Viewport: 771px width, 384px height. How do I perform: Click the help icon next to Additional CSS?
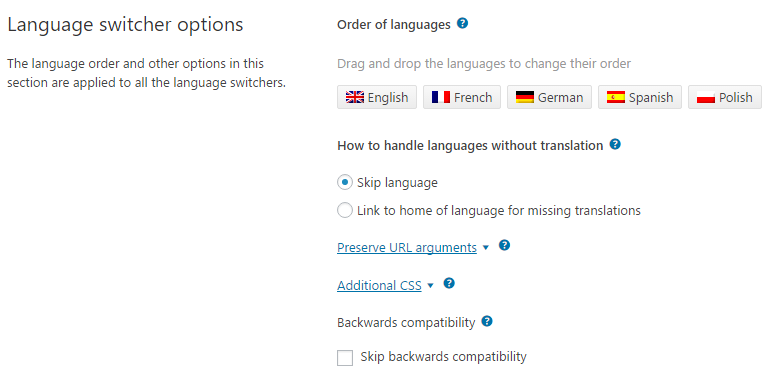[449, 283]
